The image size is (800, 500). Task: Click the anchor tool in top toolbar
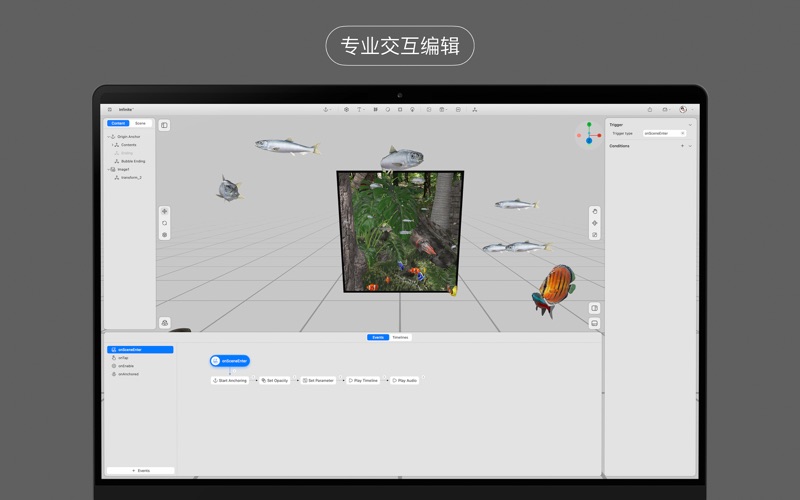click(x=326, y=110)
